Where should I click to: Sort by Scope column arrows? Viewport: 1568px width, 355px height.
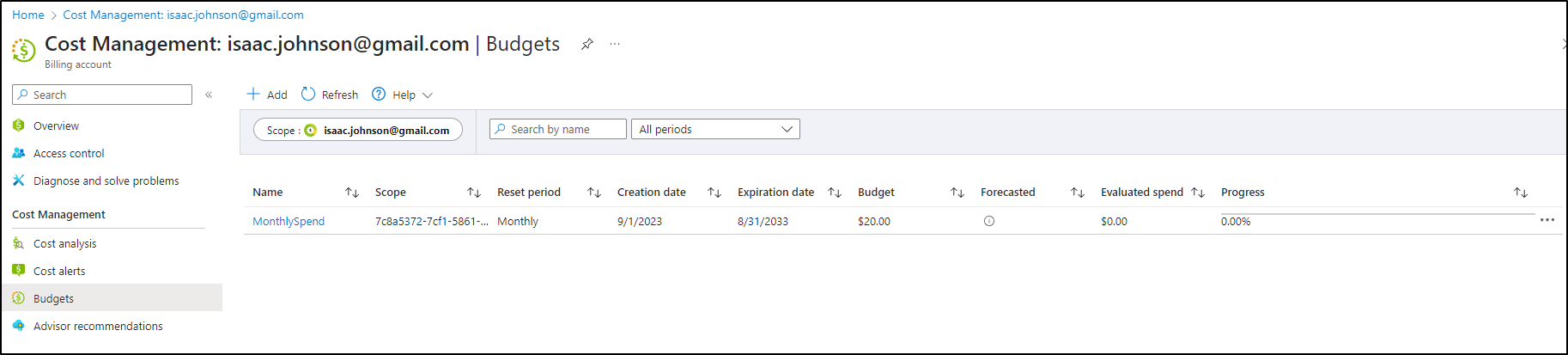pos(474,193)
